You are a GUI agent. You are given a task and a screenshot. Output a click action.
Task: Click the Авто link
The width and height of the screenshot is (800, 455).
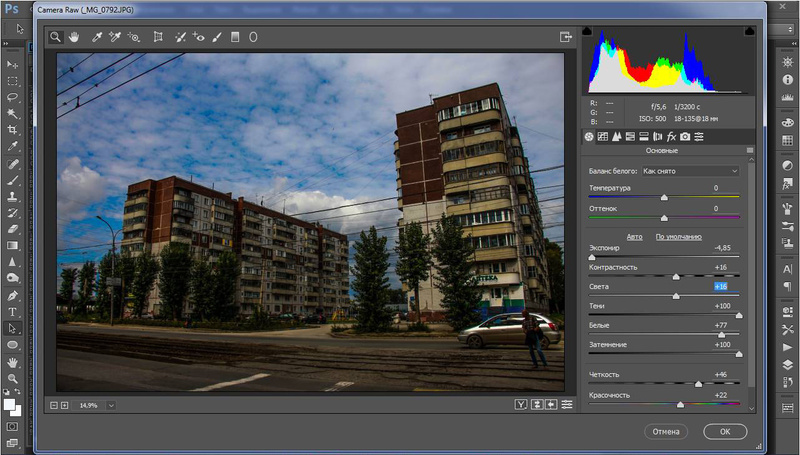coord(634,236)
